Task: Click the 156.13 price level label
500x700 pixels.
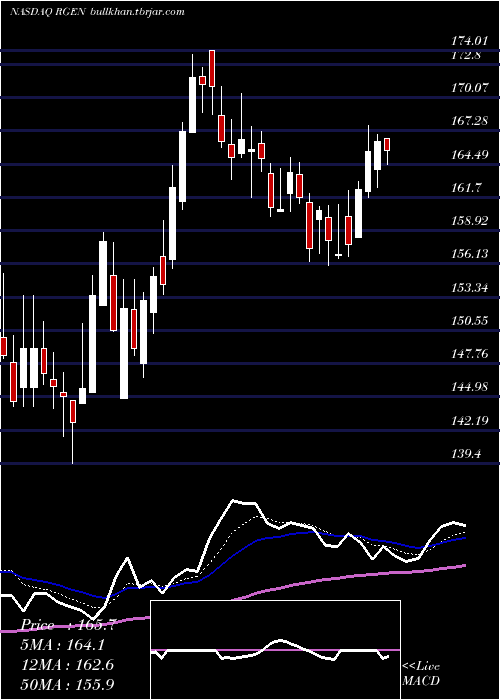Action: tap(469, 254)
